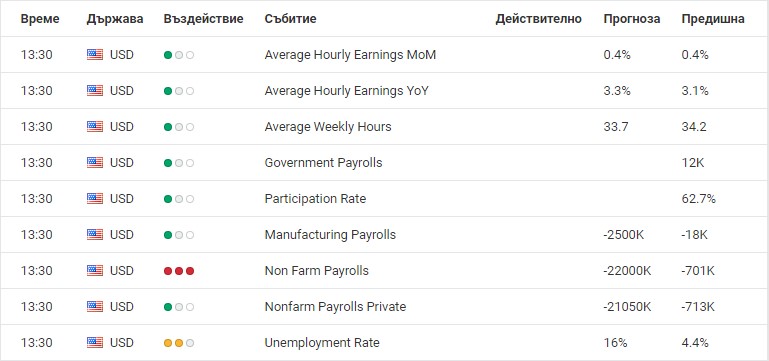769x361 pixels.
Task: Sort by Време column header
Action: [x=40, y=19]
